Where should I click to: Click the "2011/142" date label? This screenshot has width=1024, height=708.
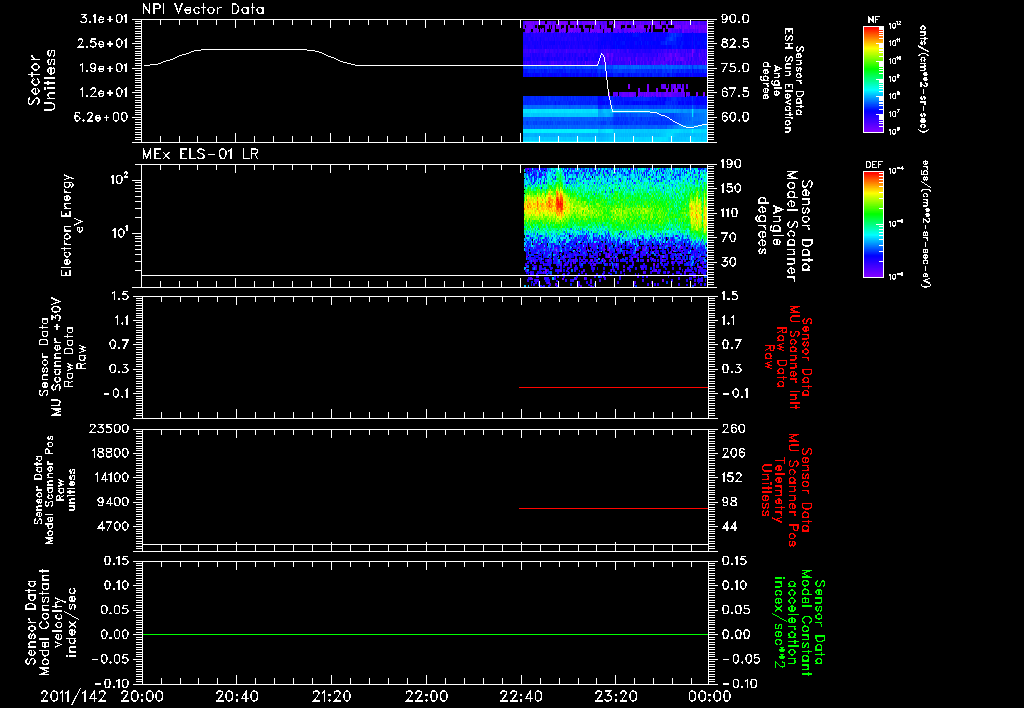pos(73,696)
